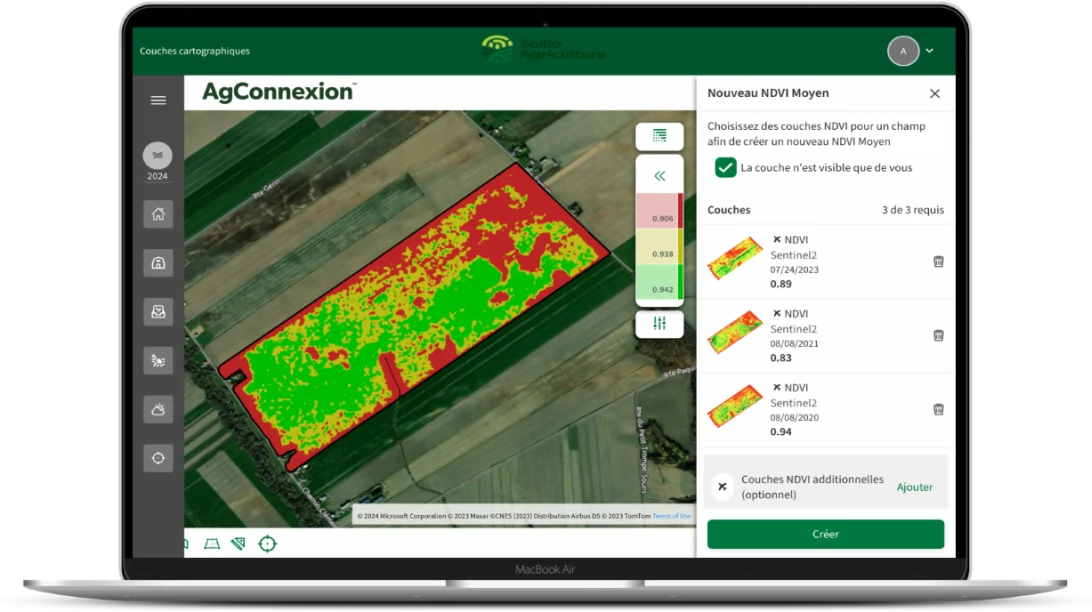Click the satellite icon beside Couches NDVI additionnelles
The image size is (1092, 612).
(722, 487)
